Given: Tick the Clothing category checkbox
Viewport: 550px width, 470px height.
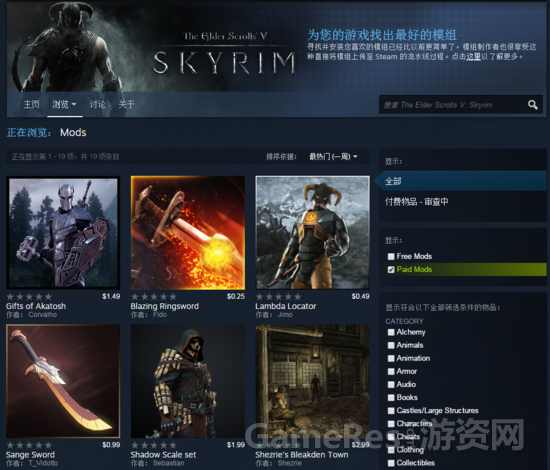Looking at the screenshot, I should [391, 450].
